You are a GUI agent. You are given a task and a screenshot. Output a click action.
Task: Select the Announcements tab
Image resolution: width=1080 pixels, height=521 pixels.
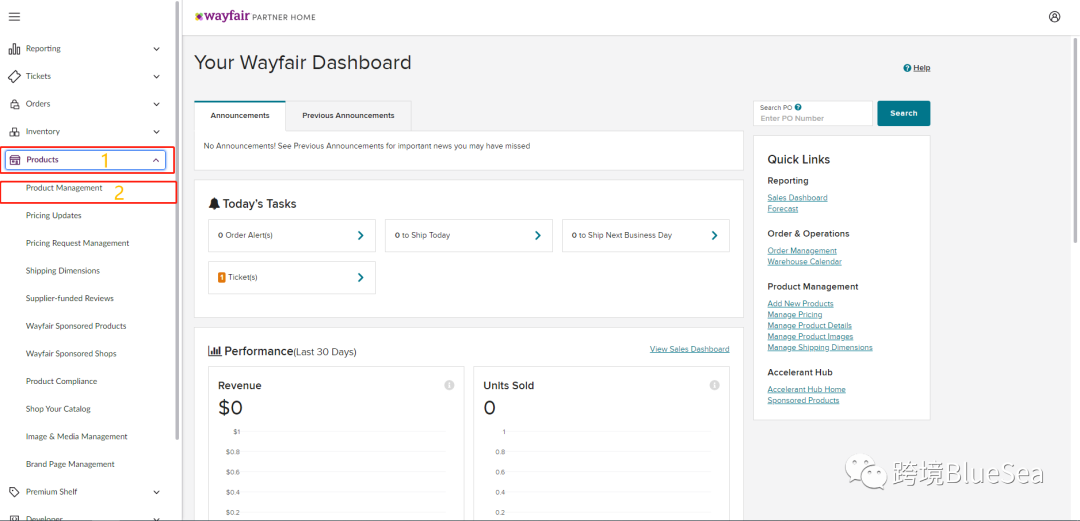[x=240, y=116]
